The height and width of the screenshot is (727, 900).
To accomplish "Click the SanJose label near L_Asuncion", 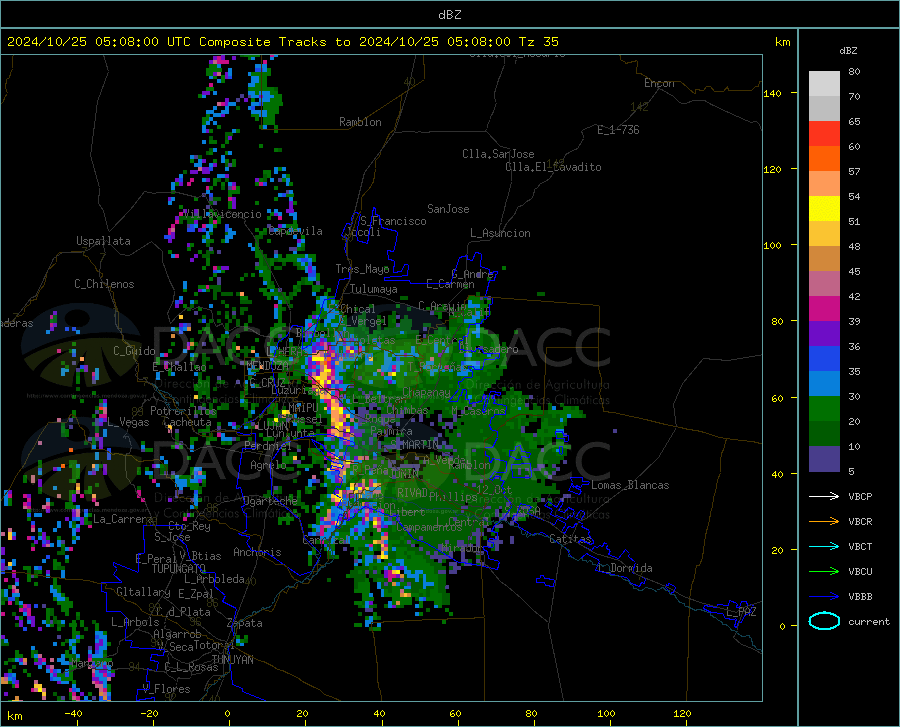I will [x=448, y=209].
